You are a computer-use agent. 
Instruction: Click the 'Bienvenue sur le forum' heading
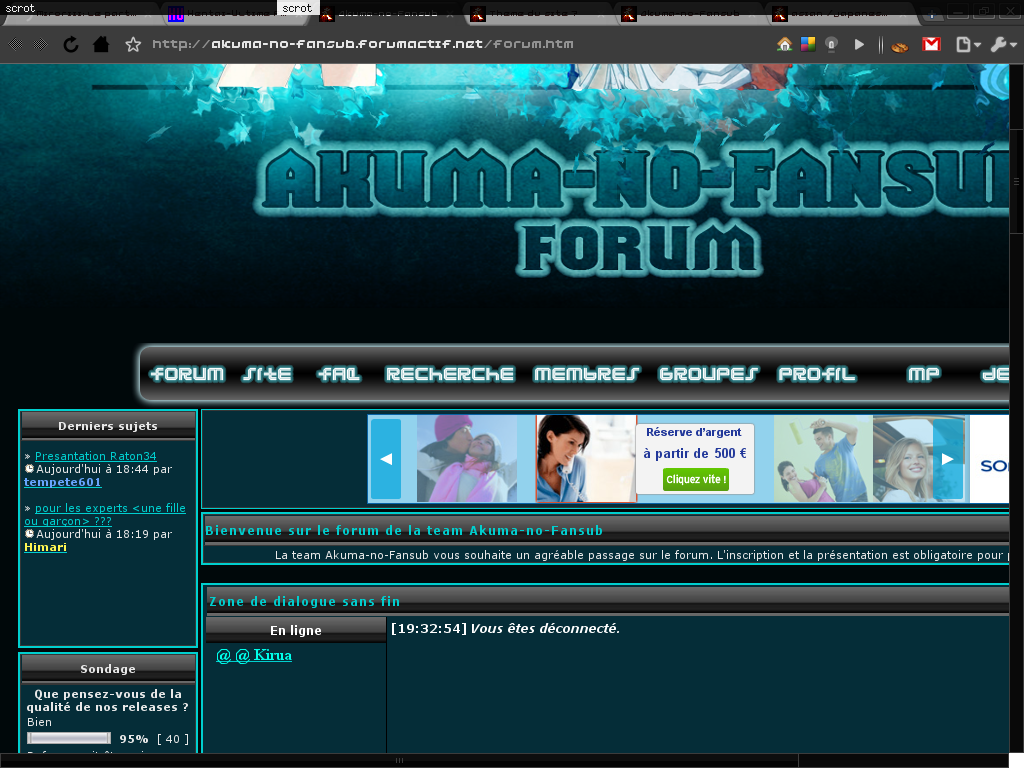[404, 530]
